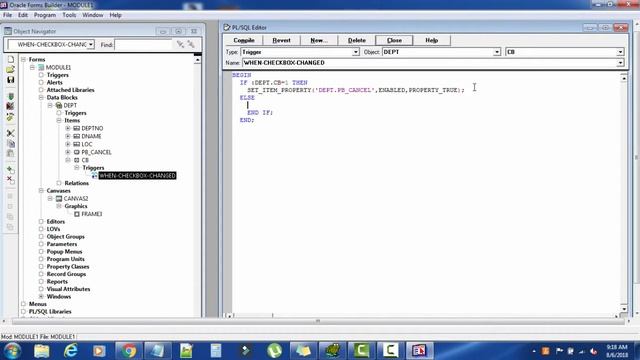The height and width of the screenshot is (360, 640).
Task: Click the Cut scissors icon in side toolbar
Action: (x=11, y=133)
